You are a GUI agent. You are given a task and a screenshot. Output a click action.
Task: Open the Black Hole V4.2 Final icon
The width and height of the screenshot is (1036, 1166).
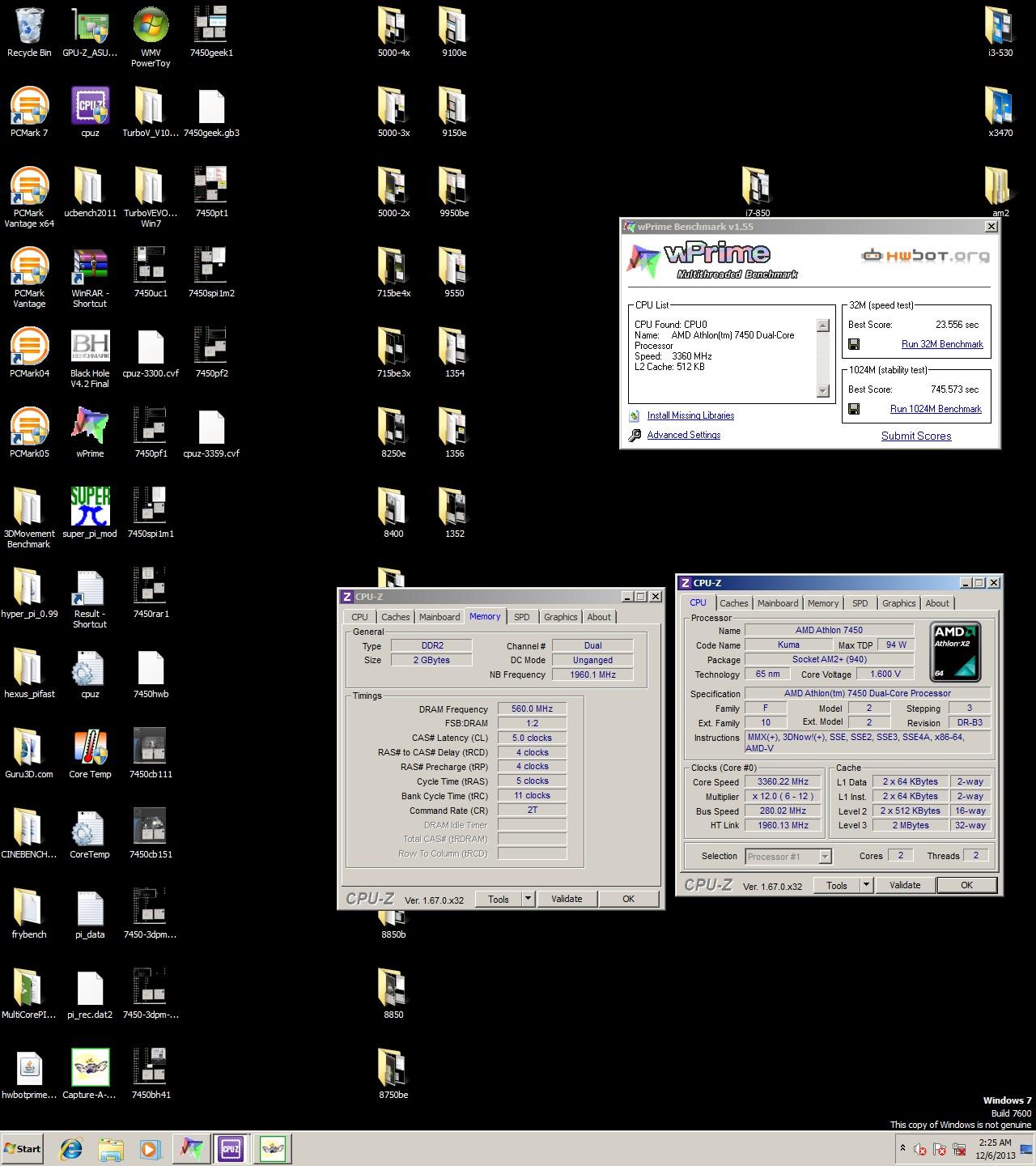point(90,357)
